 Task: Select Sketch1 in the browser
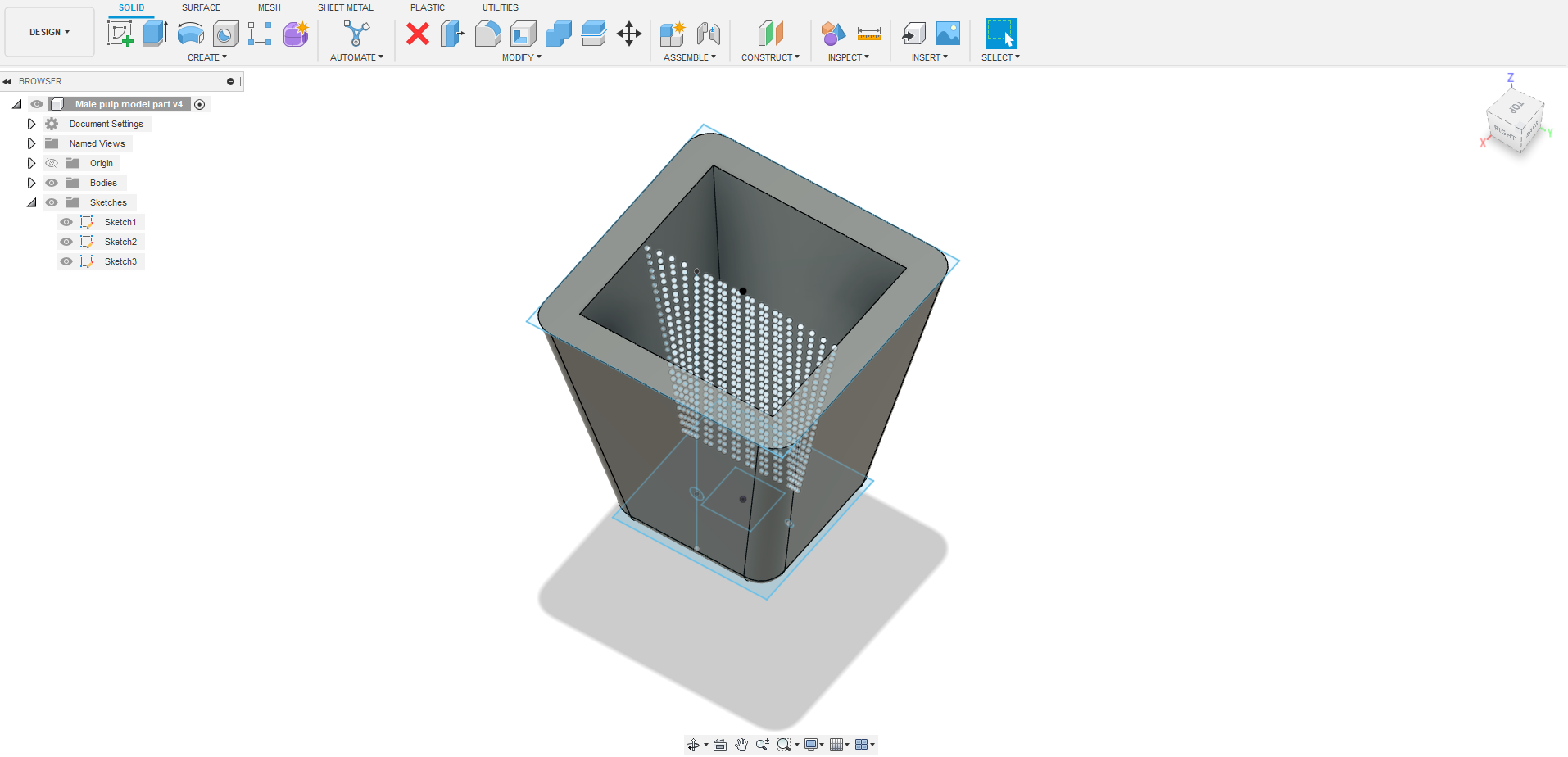pos(120,222)
